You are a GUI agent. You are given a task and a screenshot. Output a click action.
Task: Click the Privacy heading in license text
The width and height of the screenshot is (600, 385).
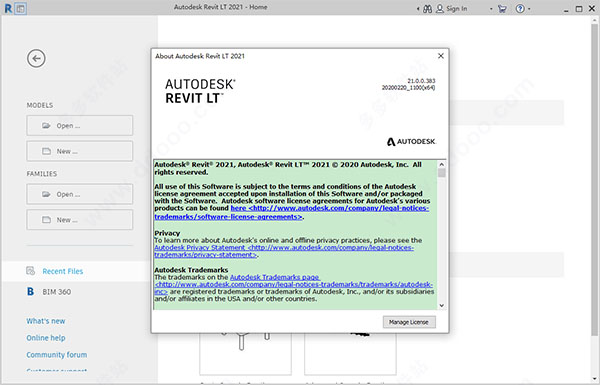tap(167, 233)
